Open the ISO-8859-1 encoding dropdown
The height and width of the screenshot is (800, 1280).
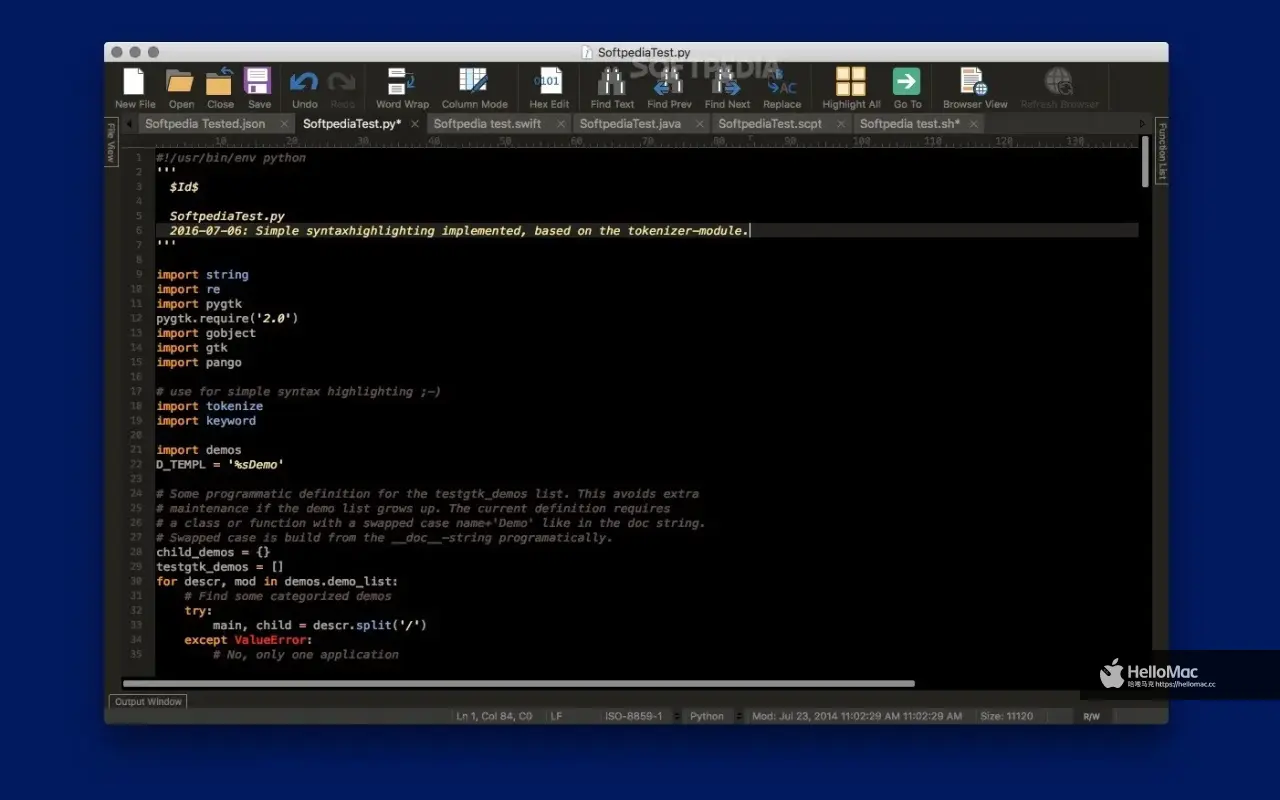(x=641, y=716)
